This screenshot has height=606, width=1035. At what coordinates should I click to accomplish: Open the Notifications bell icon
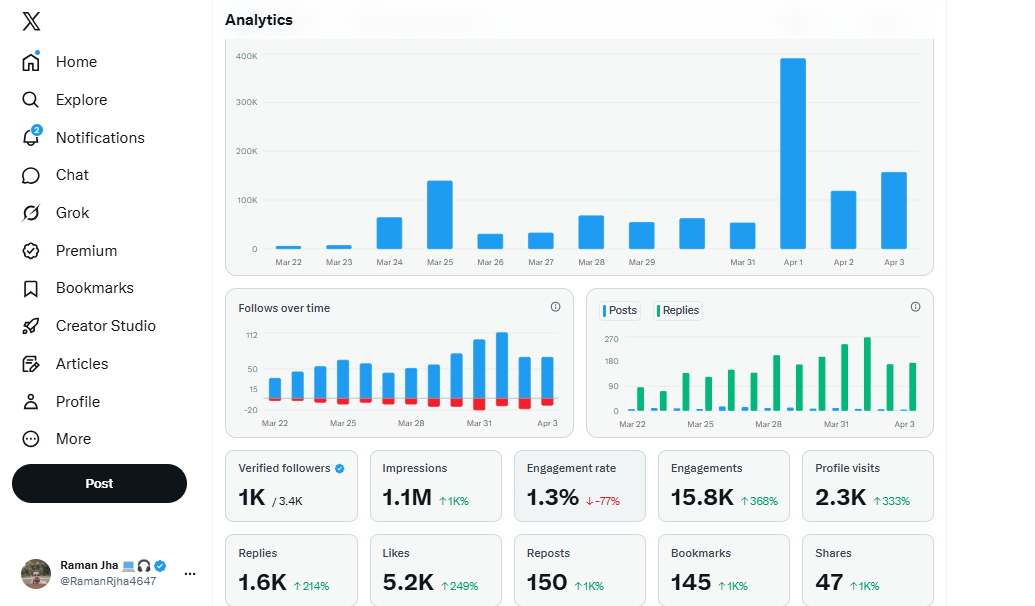tap(31, 137)
